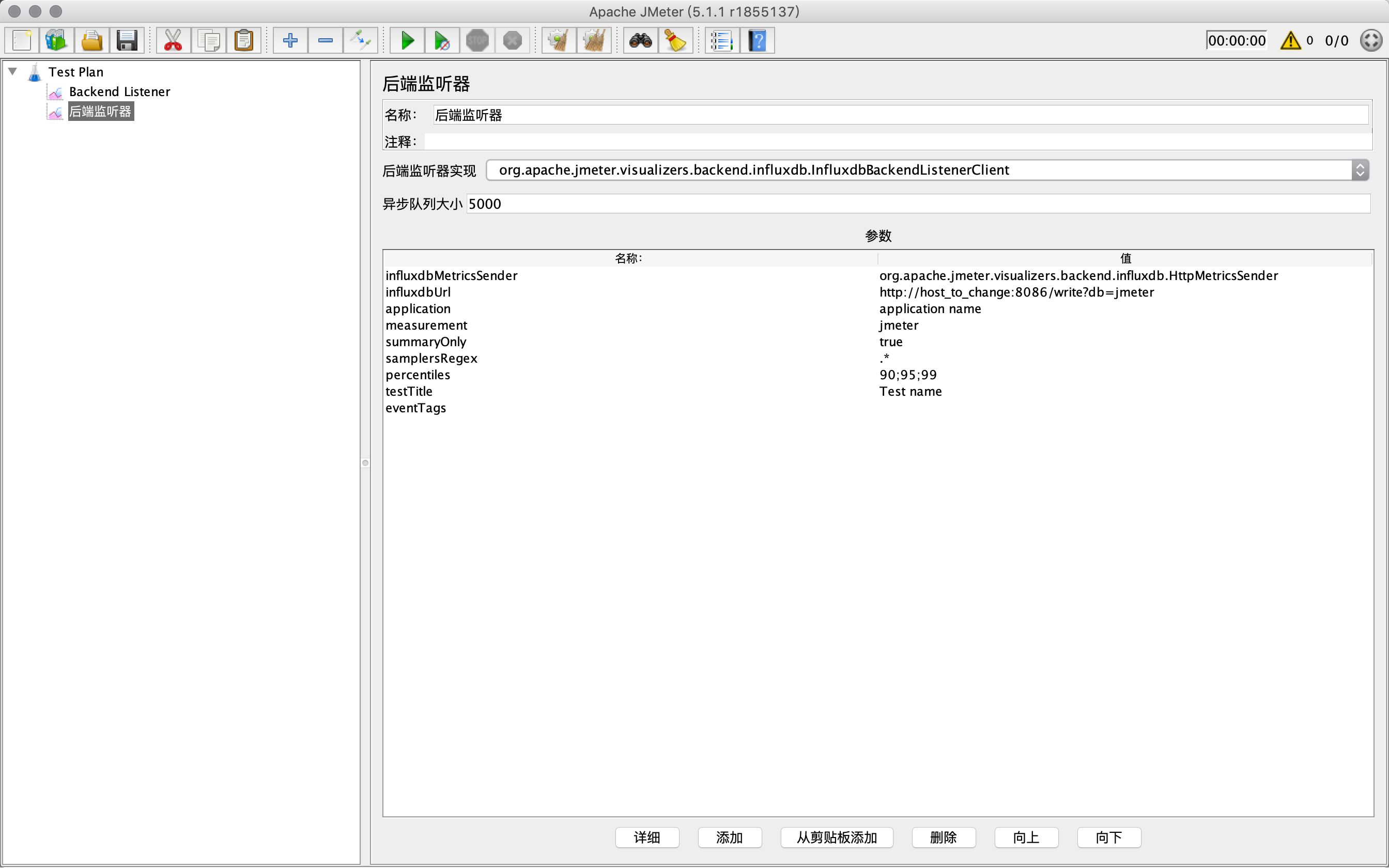Click the http://host_to_change:8086 value cell
Screen dimensions: 1389x868
coord(1125,292)
